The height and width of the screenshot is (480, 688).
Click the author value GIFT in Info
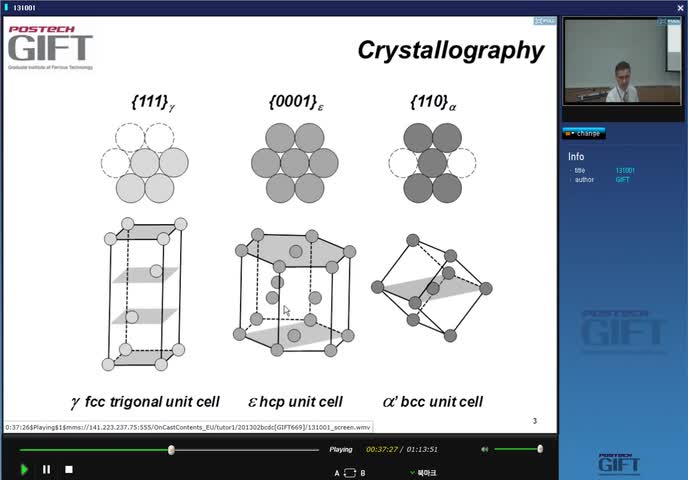[622, 179]
